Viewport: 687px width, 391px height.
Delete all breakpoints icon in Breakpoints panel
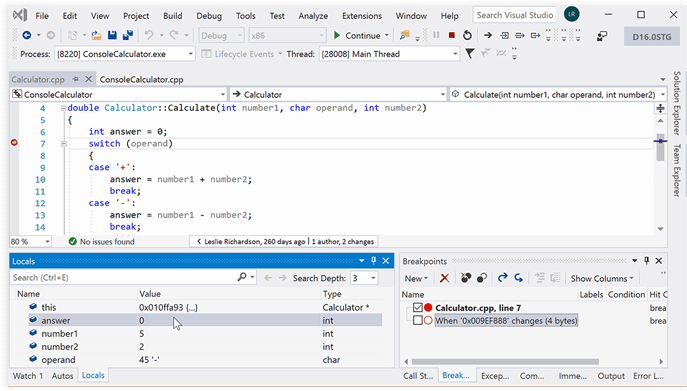(466, 278)
